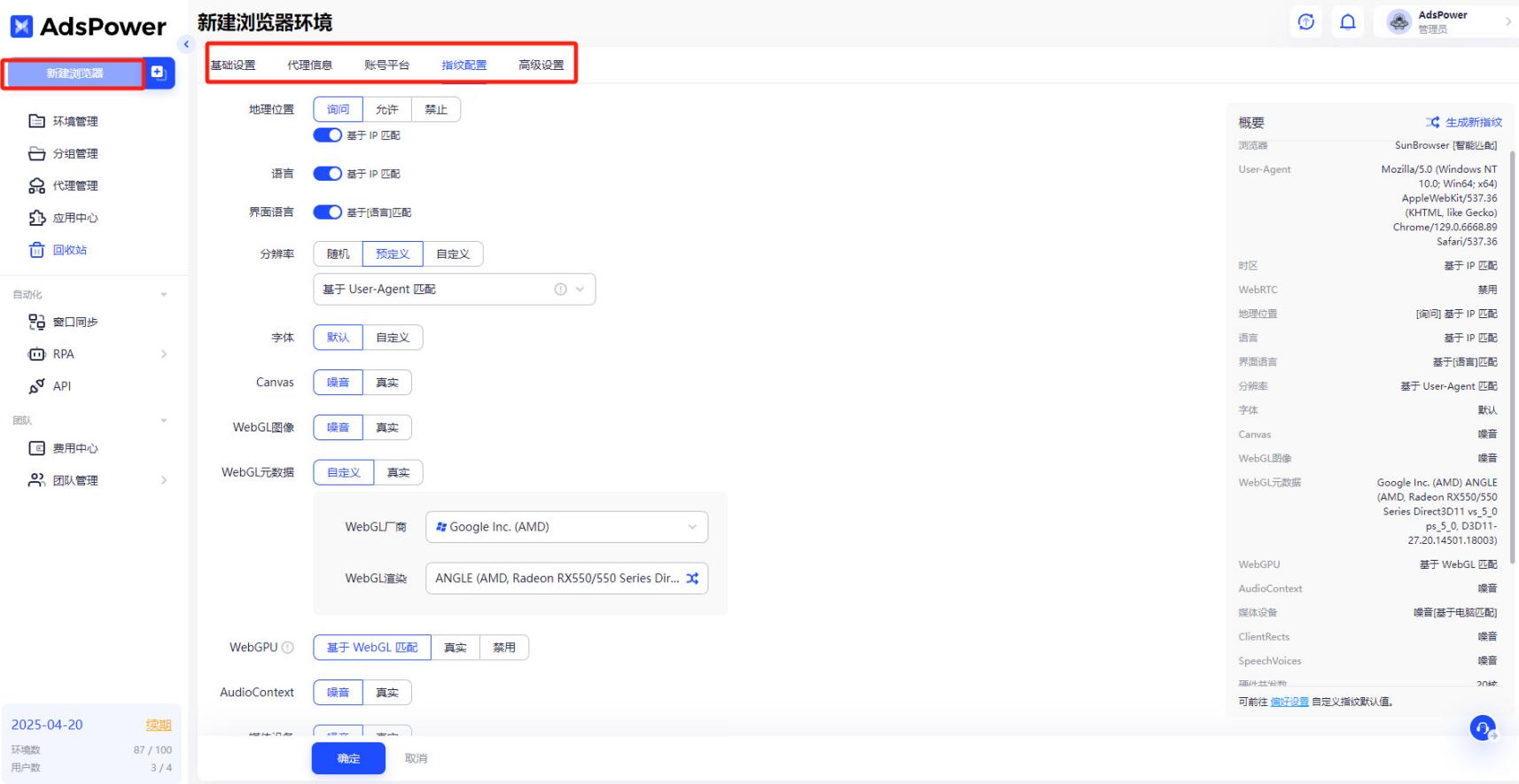
Task: Open 回收站 trash icon
Action: pos(36,250)
